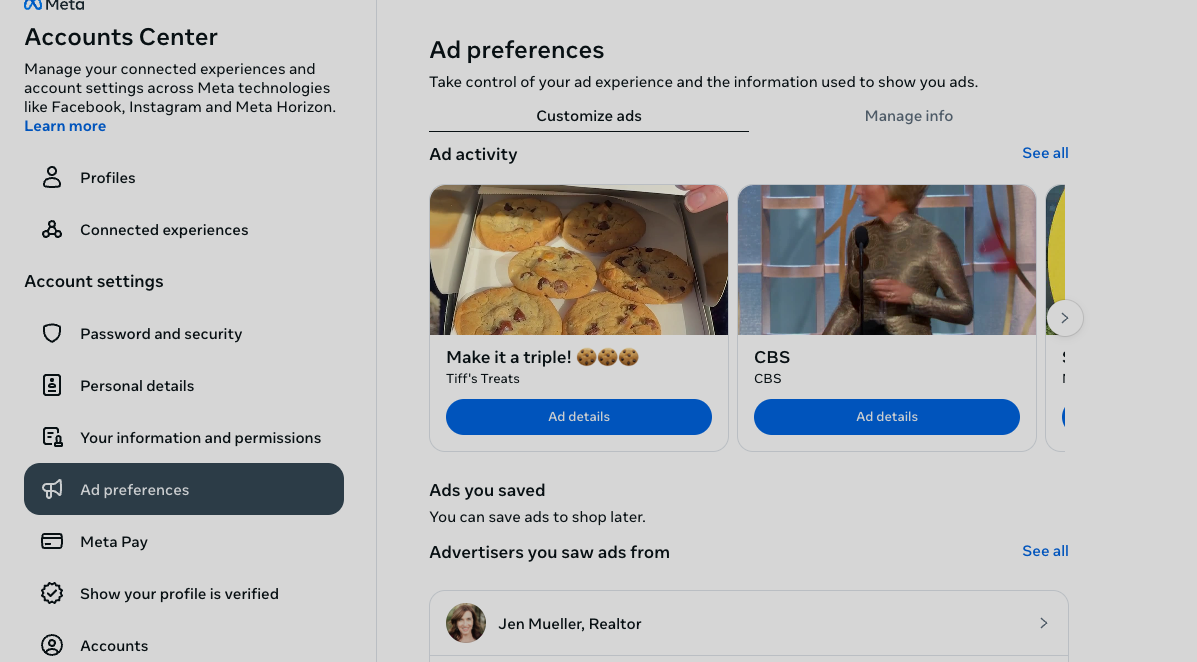Click the Your information and permissions icon
The height and width of the screenshot is (662, 1197).
(52, 437)
